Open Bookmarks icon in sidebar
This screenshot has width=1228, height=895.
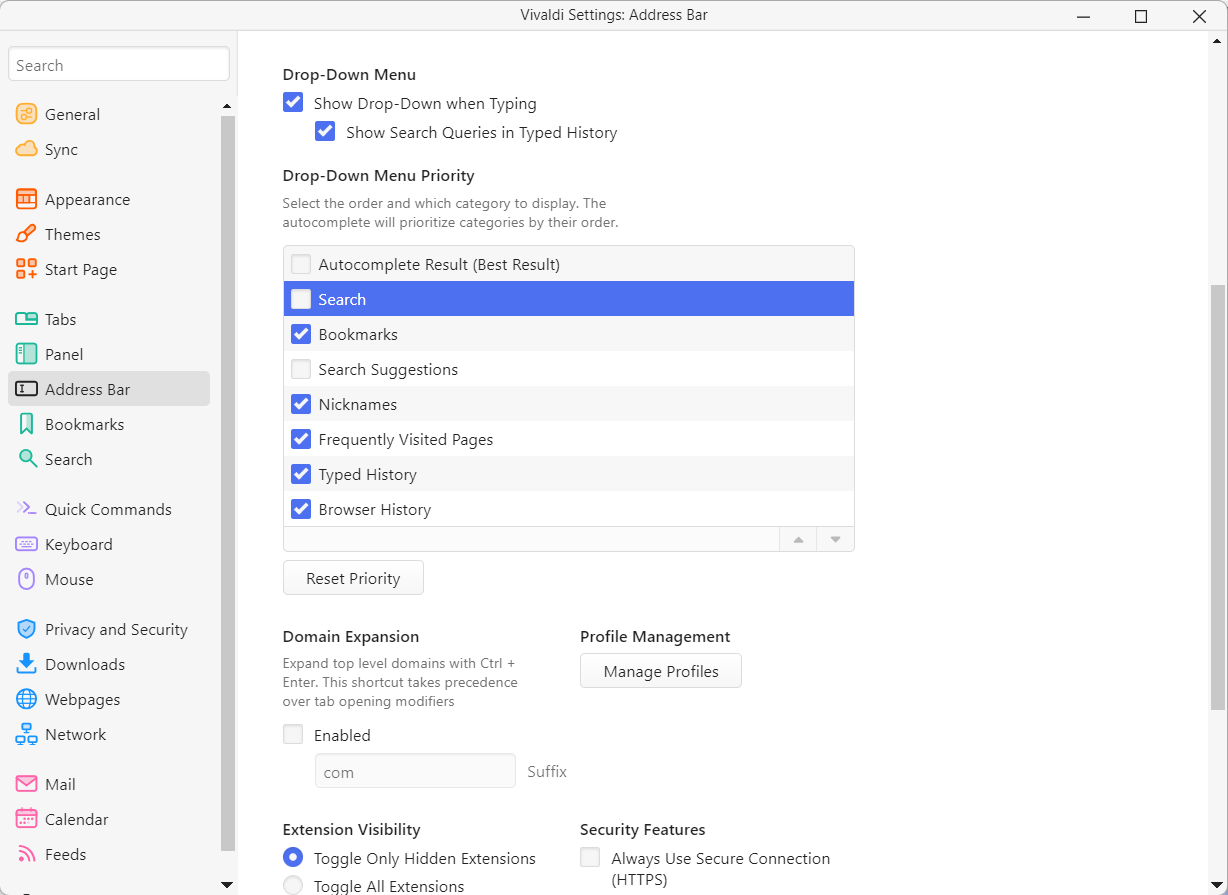tap(27, 424)
